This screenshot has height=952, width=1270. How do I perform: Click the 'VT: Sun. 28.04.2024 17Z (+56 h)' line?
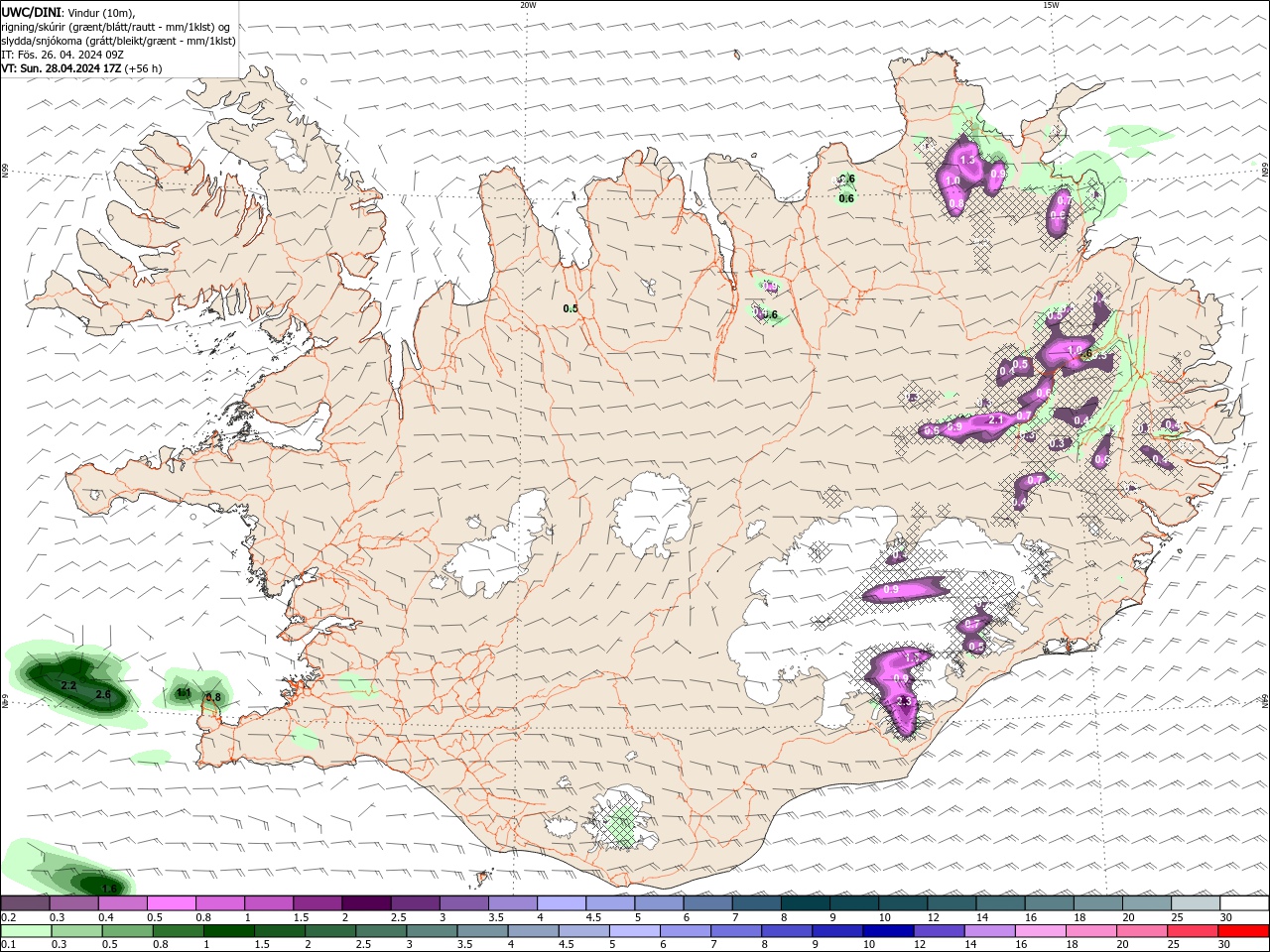81,68
